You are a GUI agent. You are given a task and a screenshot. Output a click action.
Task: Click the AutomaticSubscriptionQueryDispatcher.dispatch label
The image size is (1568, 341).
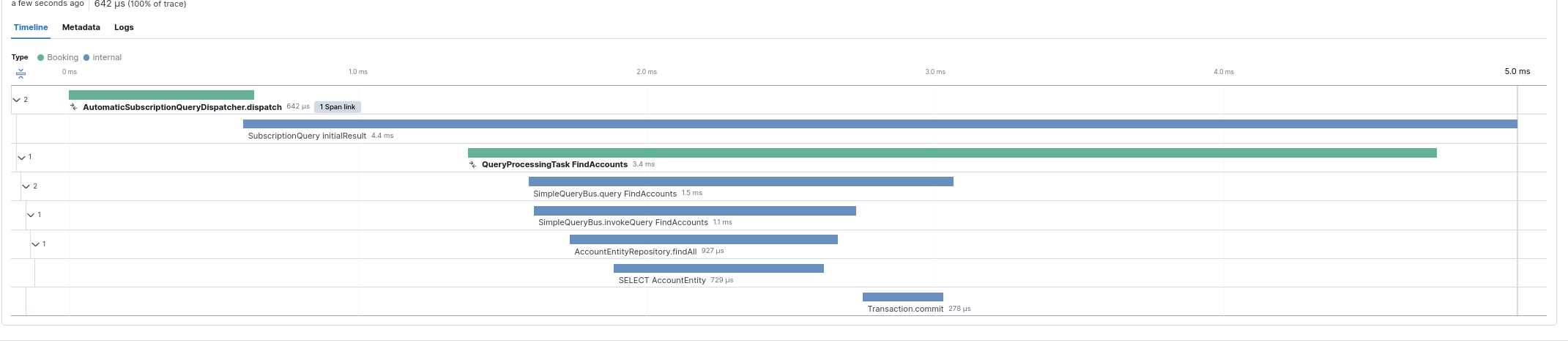[182, 107]
